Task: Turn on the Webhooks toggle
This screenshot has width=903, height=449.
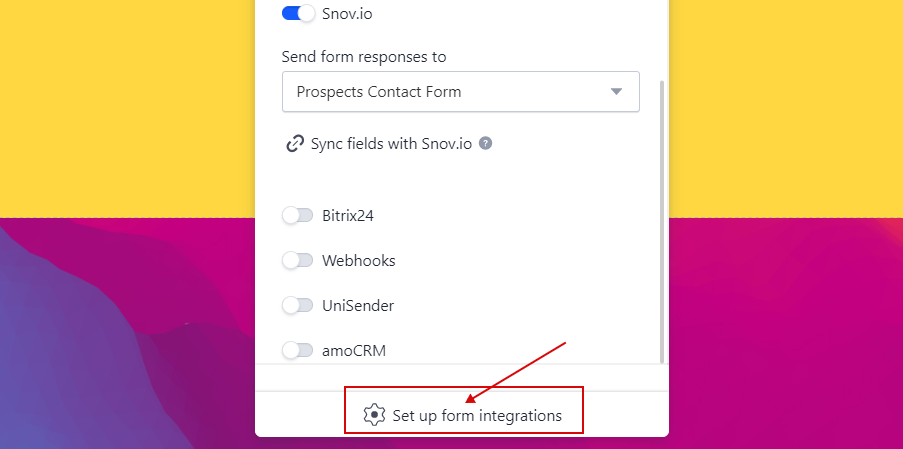Action: [298, 260]
